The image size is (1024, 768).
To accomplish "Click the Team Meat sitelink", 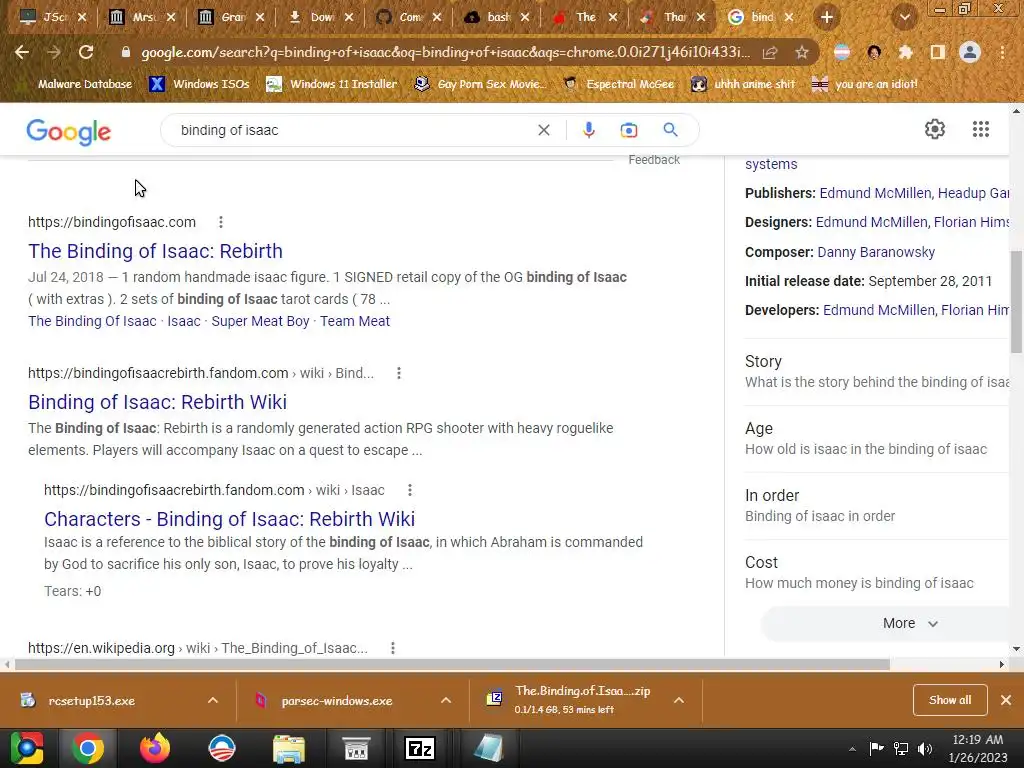I will [x=355, y=321].
